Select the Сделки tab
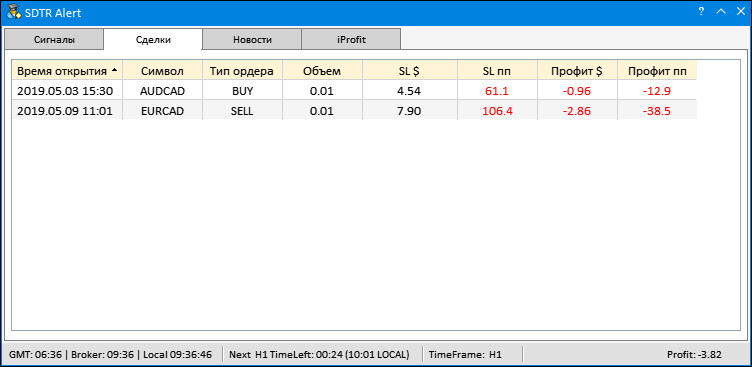This screenshot has height=367, width=752. pyautogui.click(x=153, y=39)
